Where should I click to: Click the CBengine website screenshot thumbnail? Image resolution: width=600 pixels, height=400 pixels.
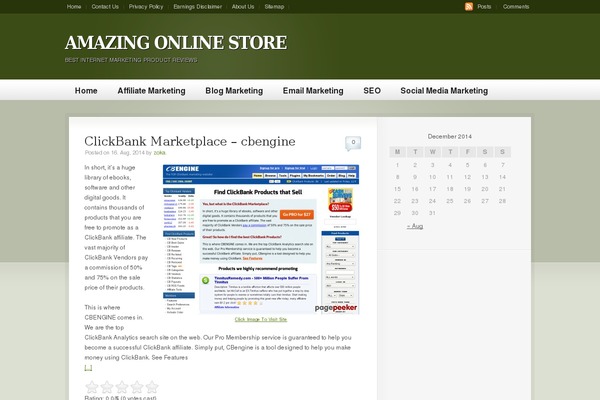pyautogui.click(x=261, y=239)
